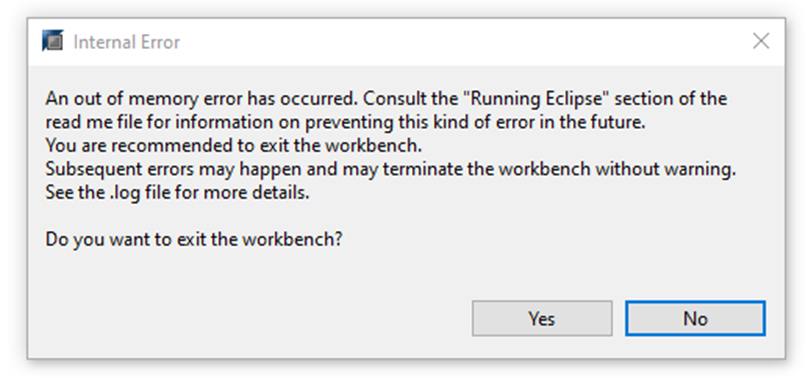Viewport: 805px width, 377px height.
Task: Click the words "without warning" in the message
Action: [x=665, y=169]
